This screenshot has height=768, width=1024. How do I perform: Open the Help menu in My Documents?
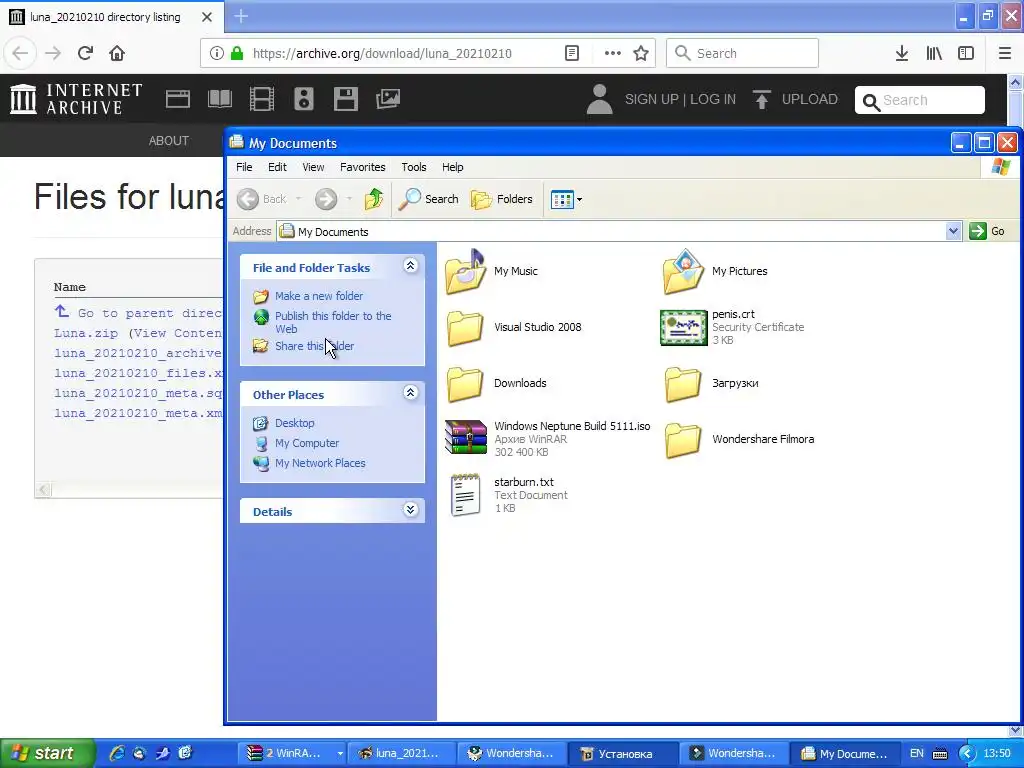point(452,167)
